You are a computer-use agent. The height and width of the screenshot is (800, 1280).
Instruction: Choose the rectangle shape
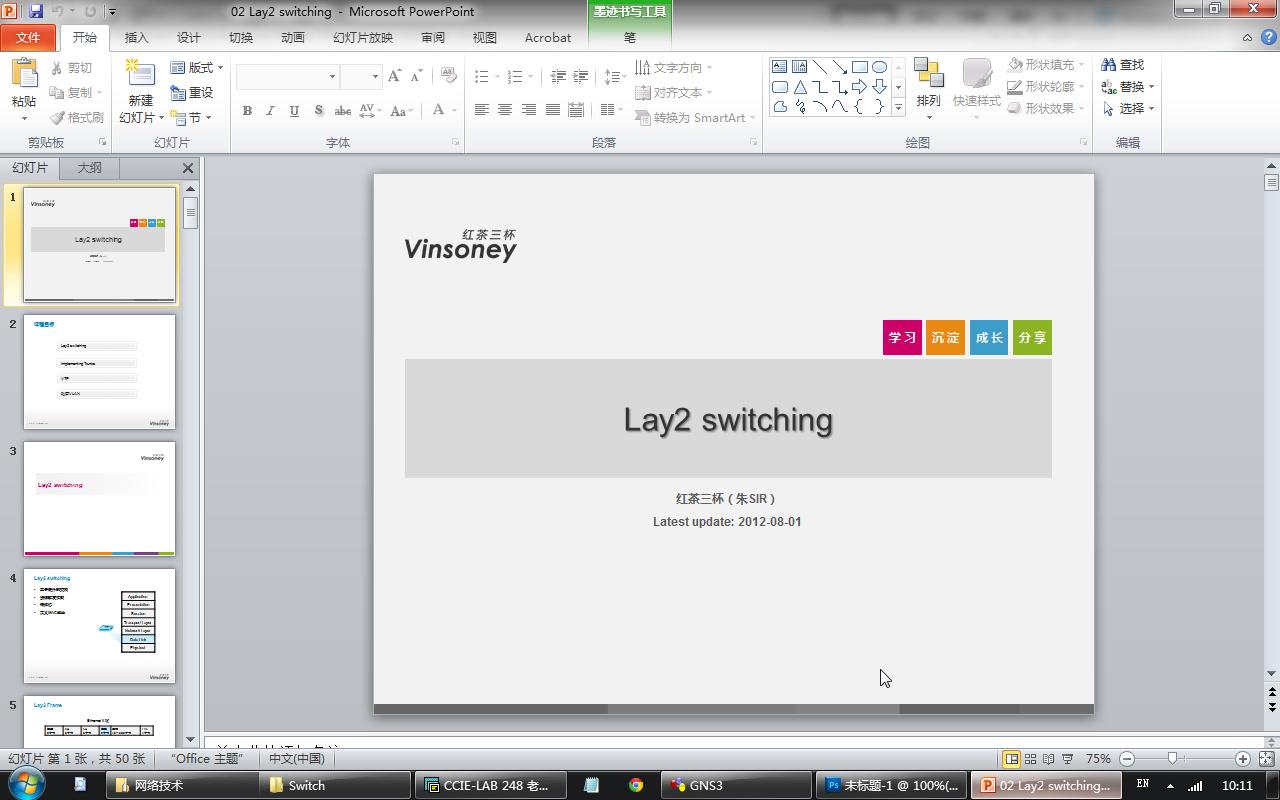[859, 67]
